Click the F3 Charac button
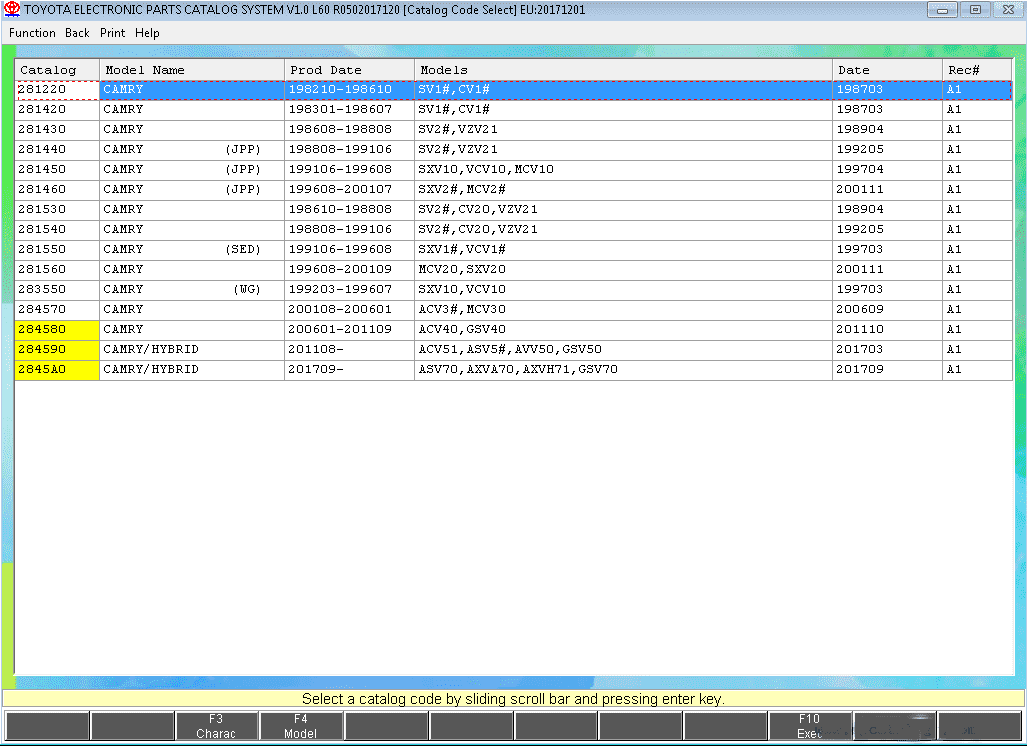Viewport: 1027px width, 746px height. click(x=216, y=726)
